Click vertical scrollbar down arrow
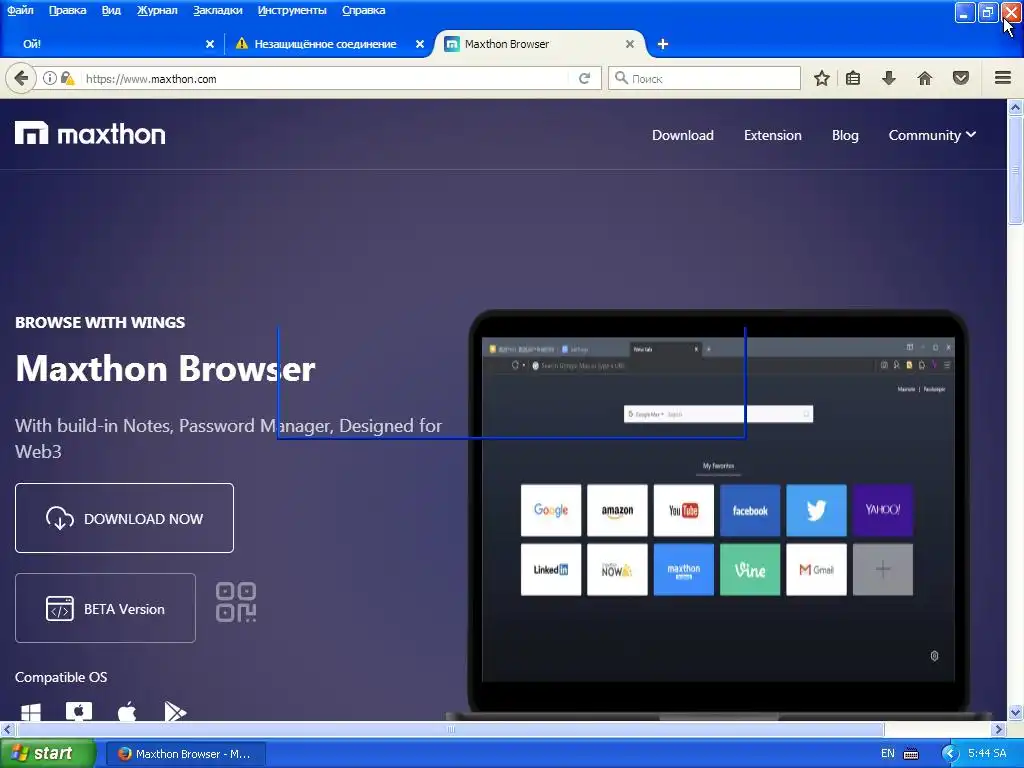 tap(1016, 712)
